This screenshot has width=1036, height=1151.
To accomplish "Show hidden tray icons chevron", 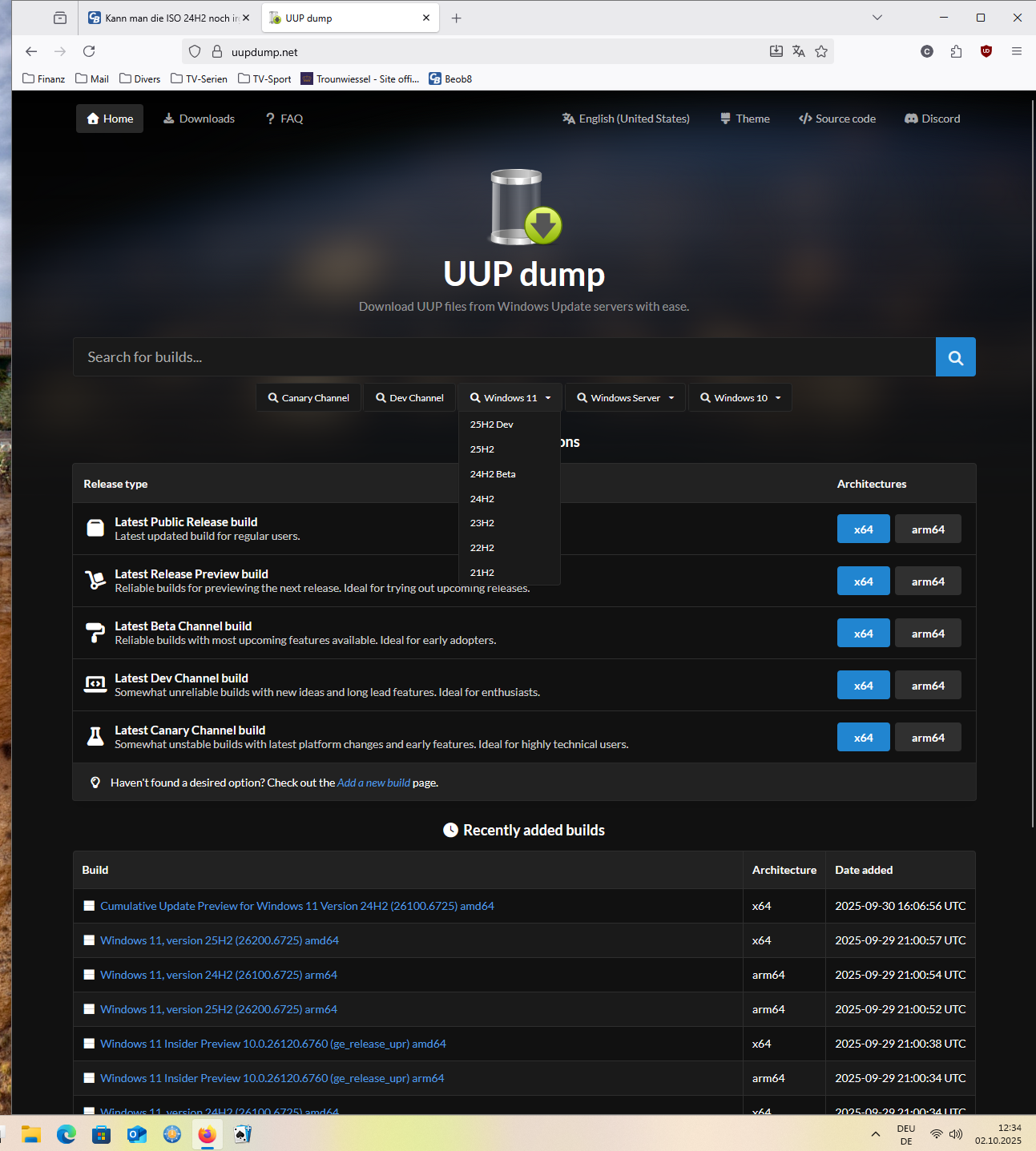I will coord(876,1134).
